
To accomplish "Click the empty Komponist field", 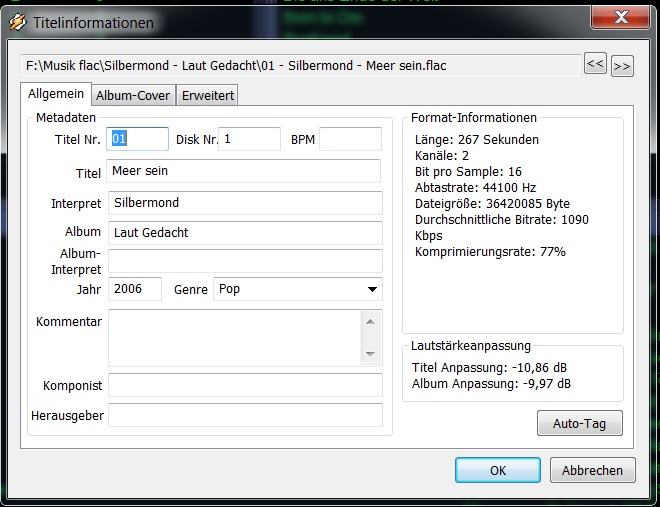I will tap(245, 385).
